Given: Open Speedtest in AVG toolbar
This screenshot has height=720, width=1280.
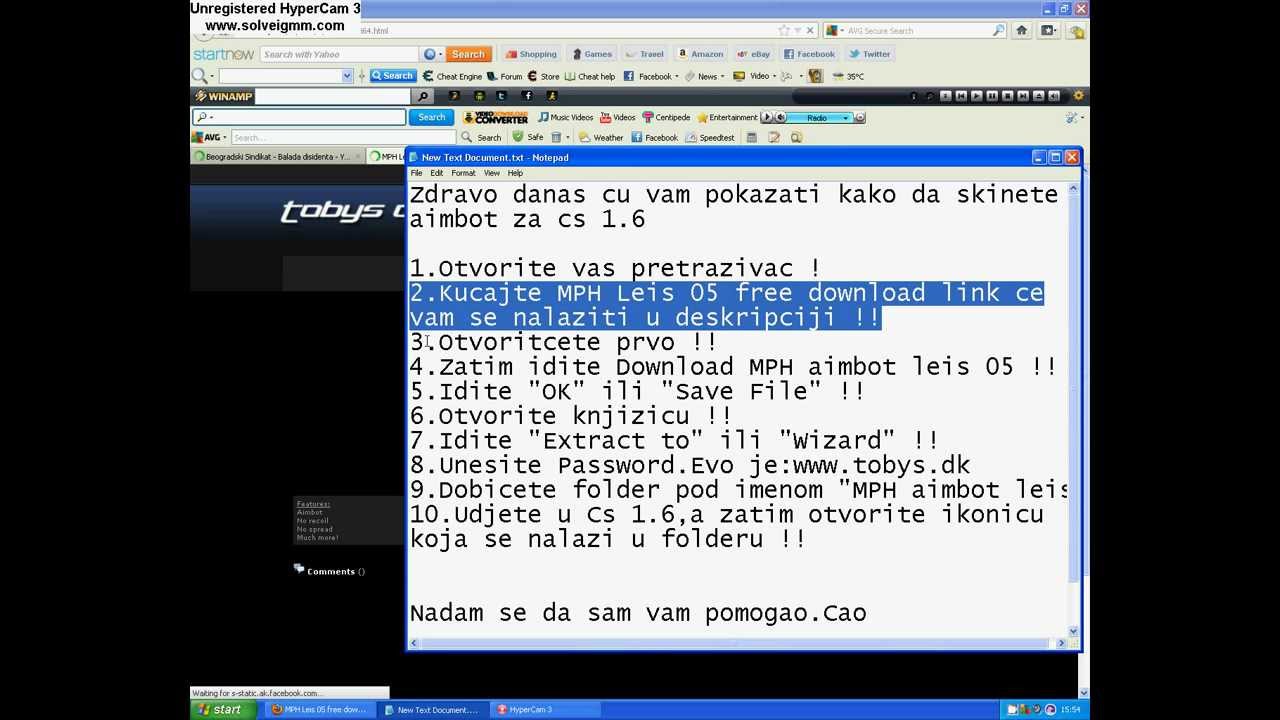Looking at the screenshot, I should coord(709,137).
